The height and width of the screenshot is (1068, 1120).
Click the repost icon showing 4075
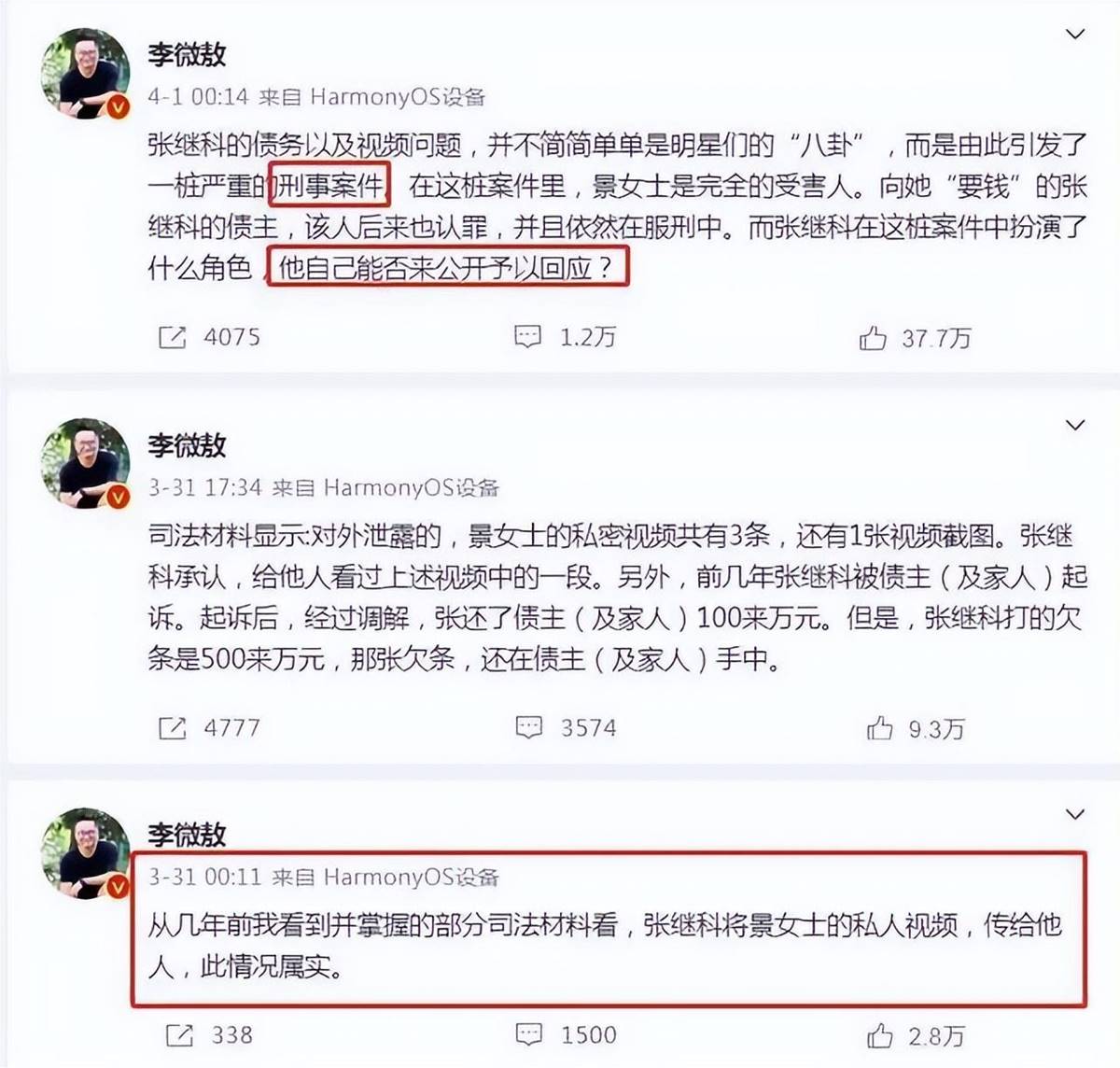[173, 337]
